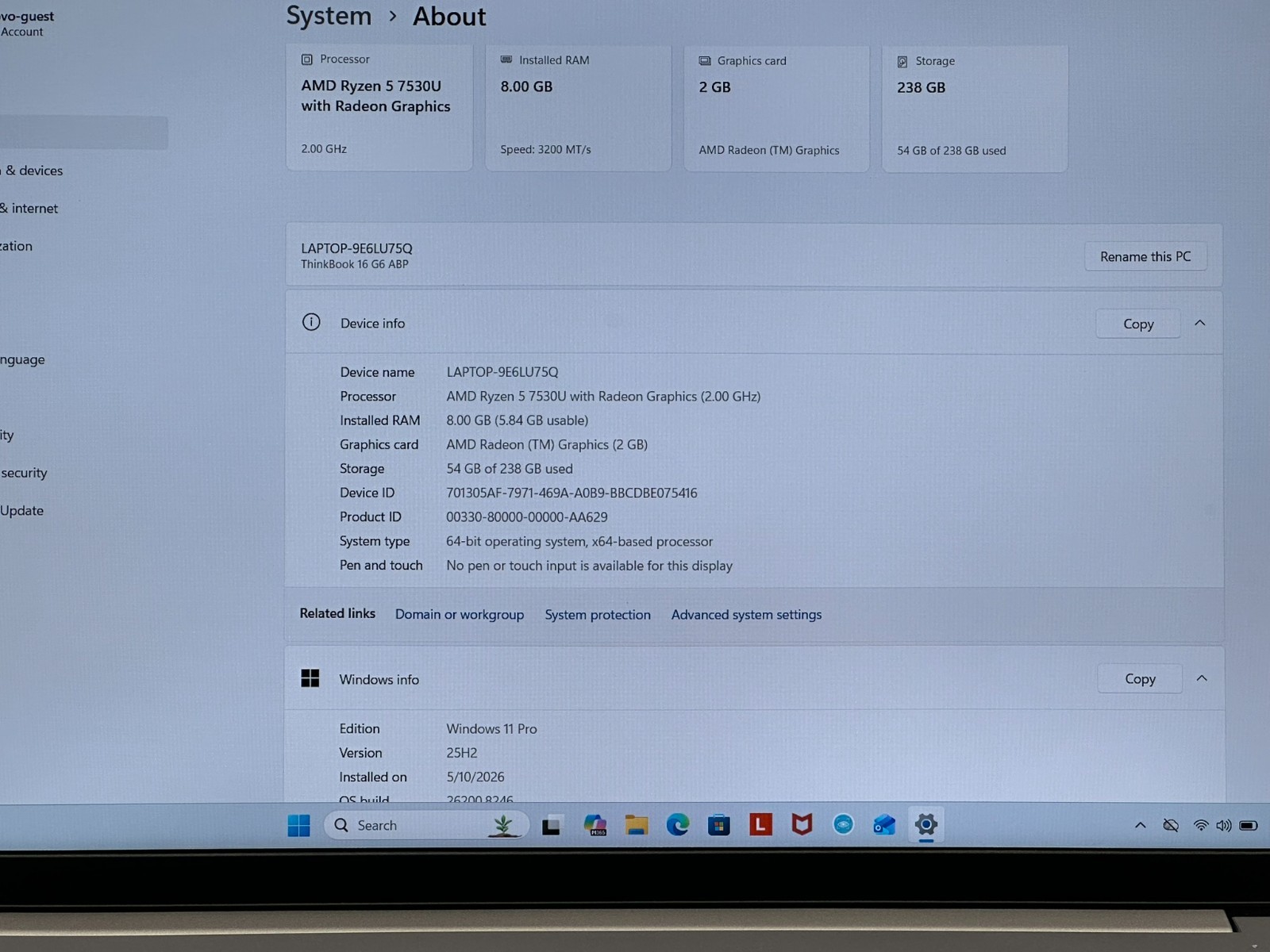Click the Rename this PC button
The width and height of the screenshot is (1270, 952).
1145,256
